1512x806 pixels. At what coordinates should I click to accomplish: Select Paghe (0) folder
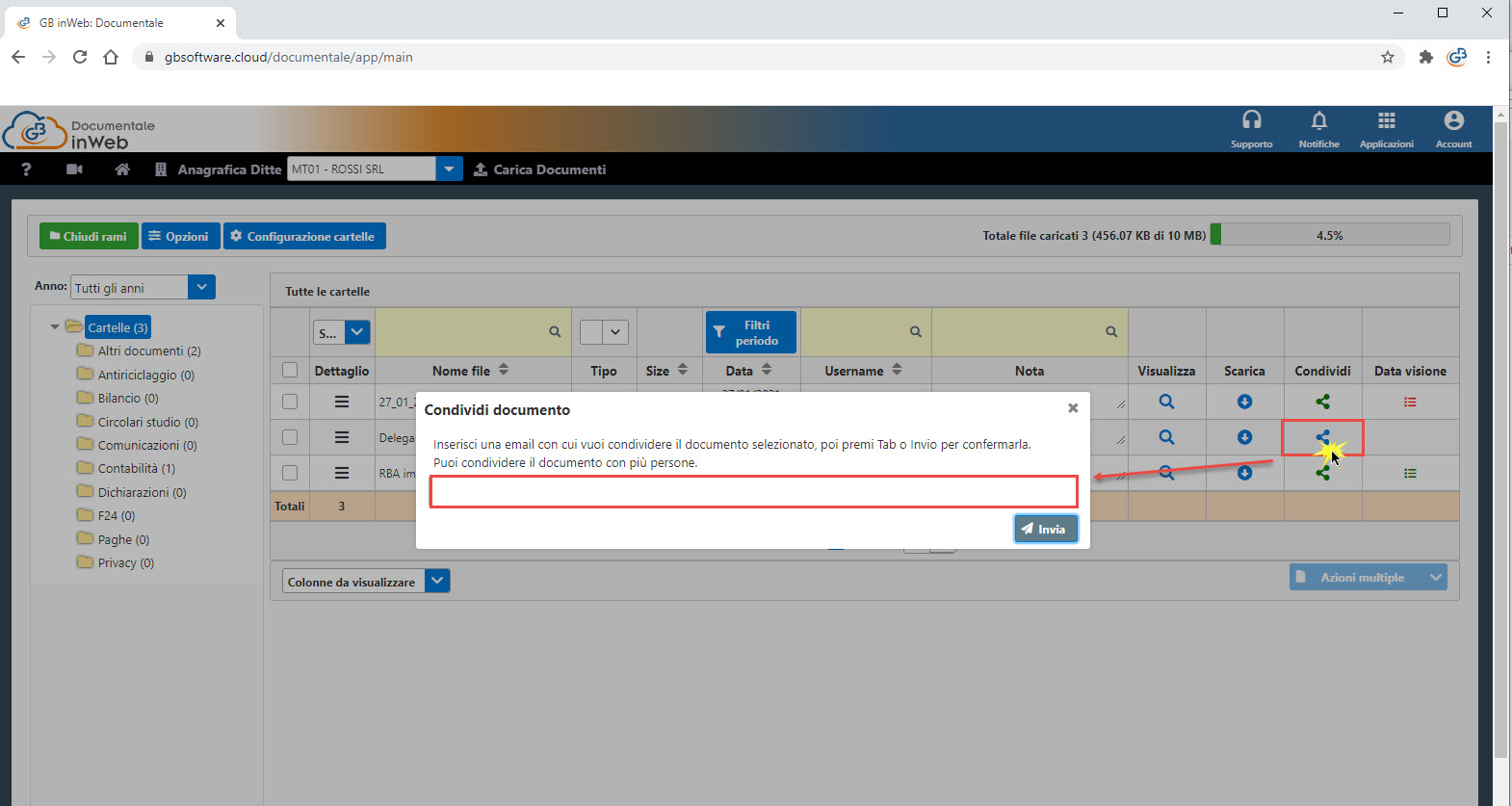coord(123,540)
